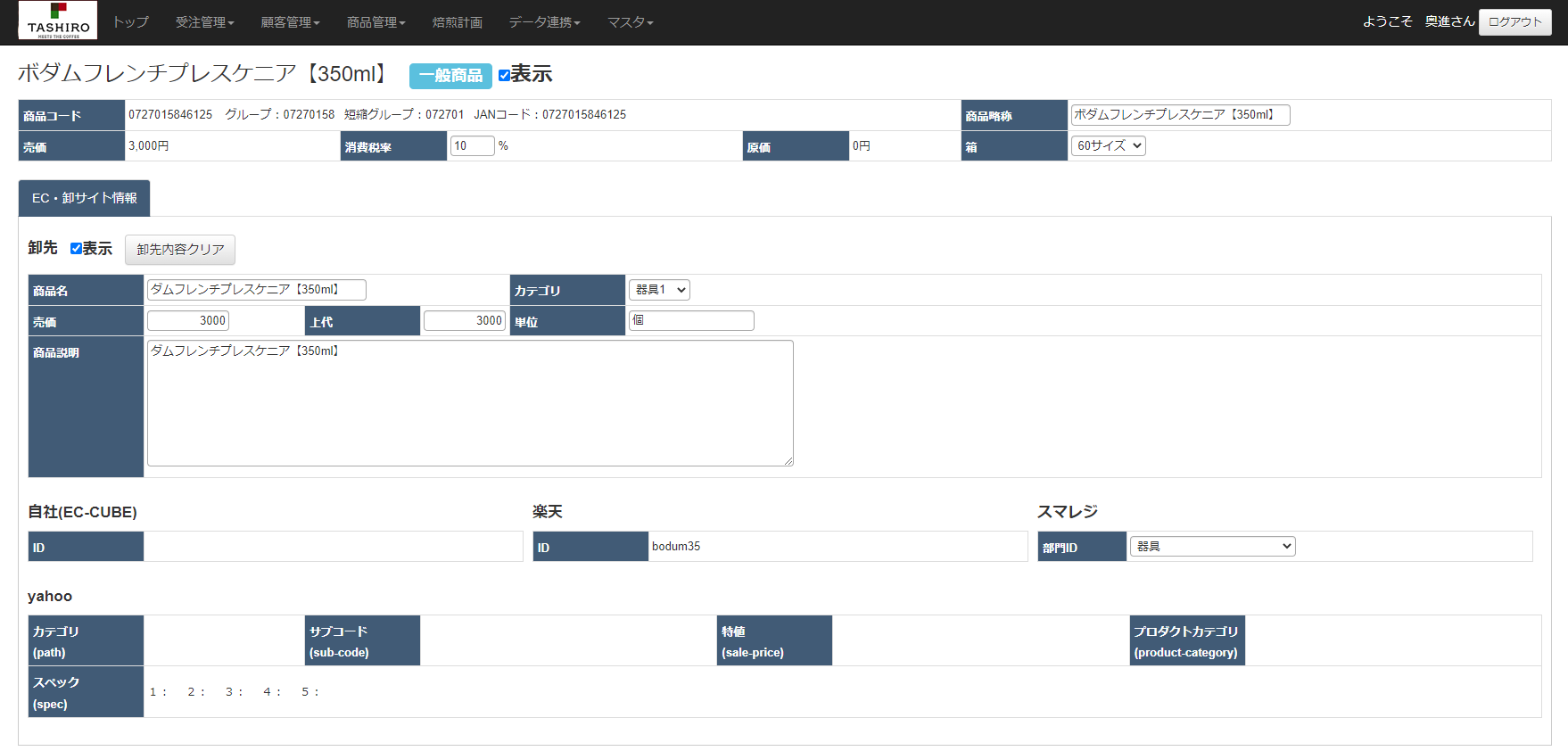Open the 受注管理 menu

[204, 22]
